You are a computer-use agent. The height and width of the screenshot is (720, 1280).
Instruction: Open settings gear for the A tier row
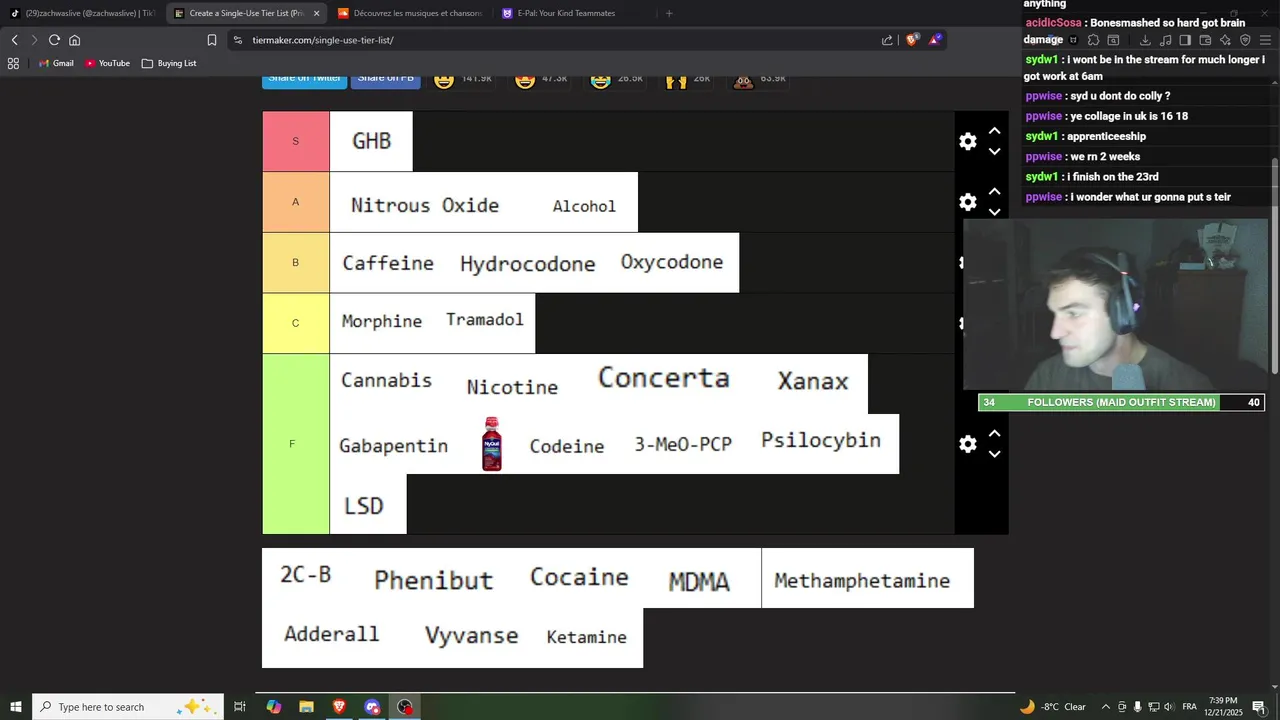point(967,202)
